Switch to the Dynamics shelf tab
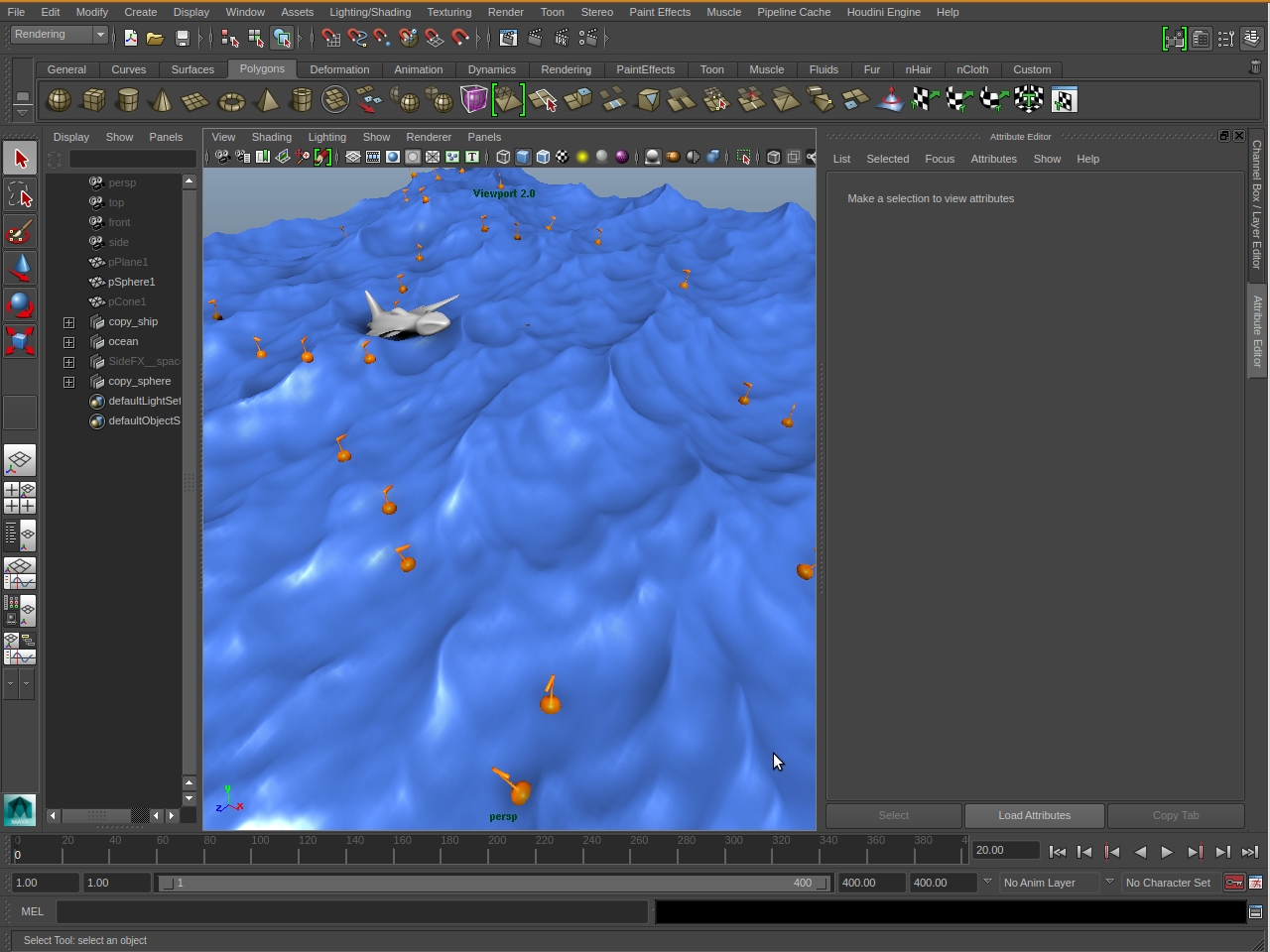 coord(491,69)
